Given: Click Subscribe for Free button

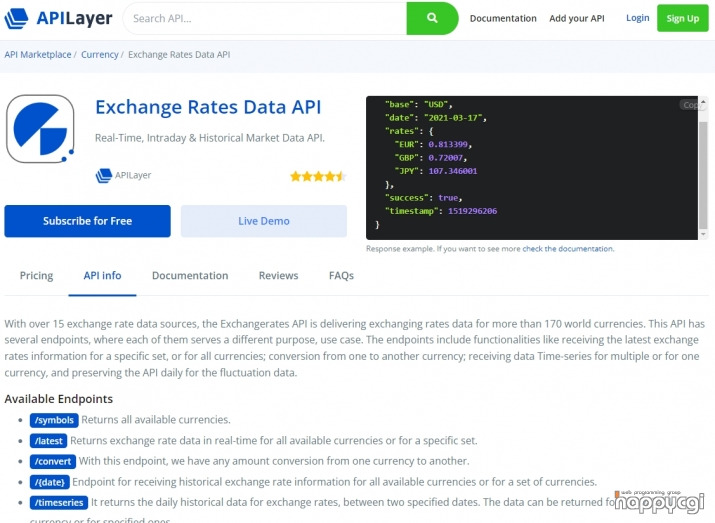Looking at the screenshot, I should (88, 221).
